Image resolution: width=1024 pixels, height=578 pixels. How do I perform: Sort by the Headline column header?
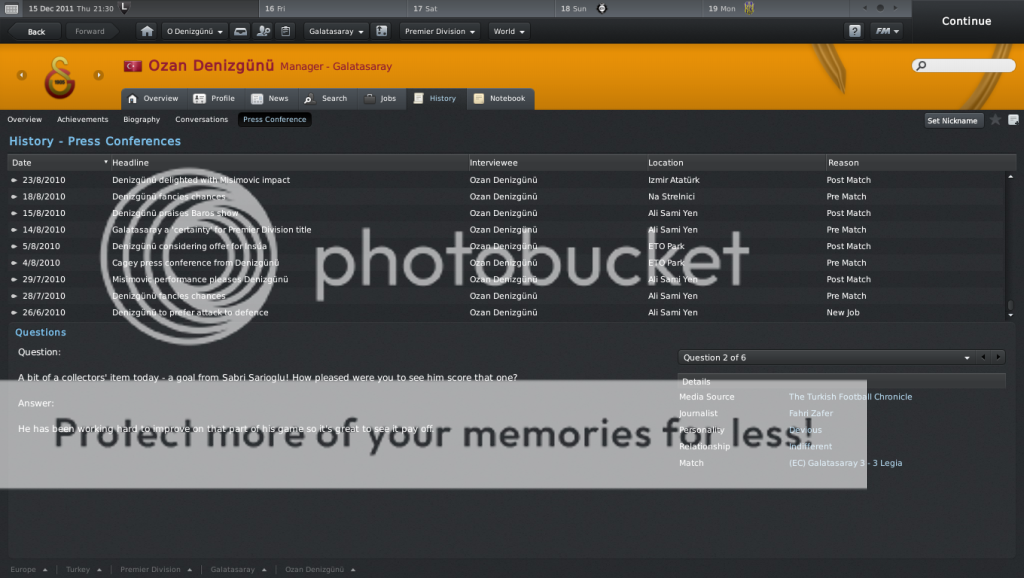(x=288, y=163)
